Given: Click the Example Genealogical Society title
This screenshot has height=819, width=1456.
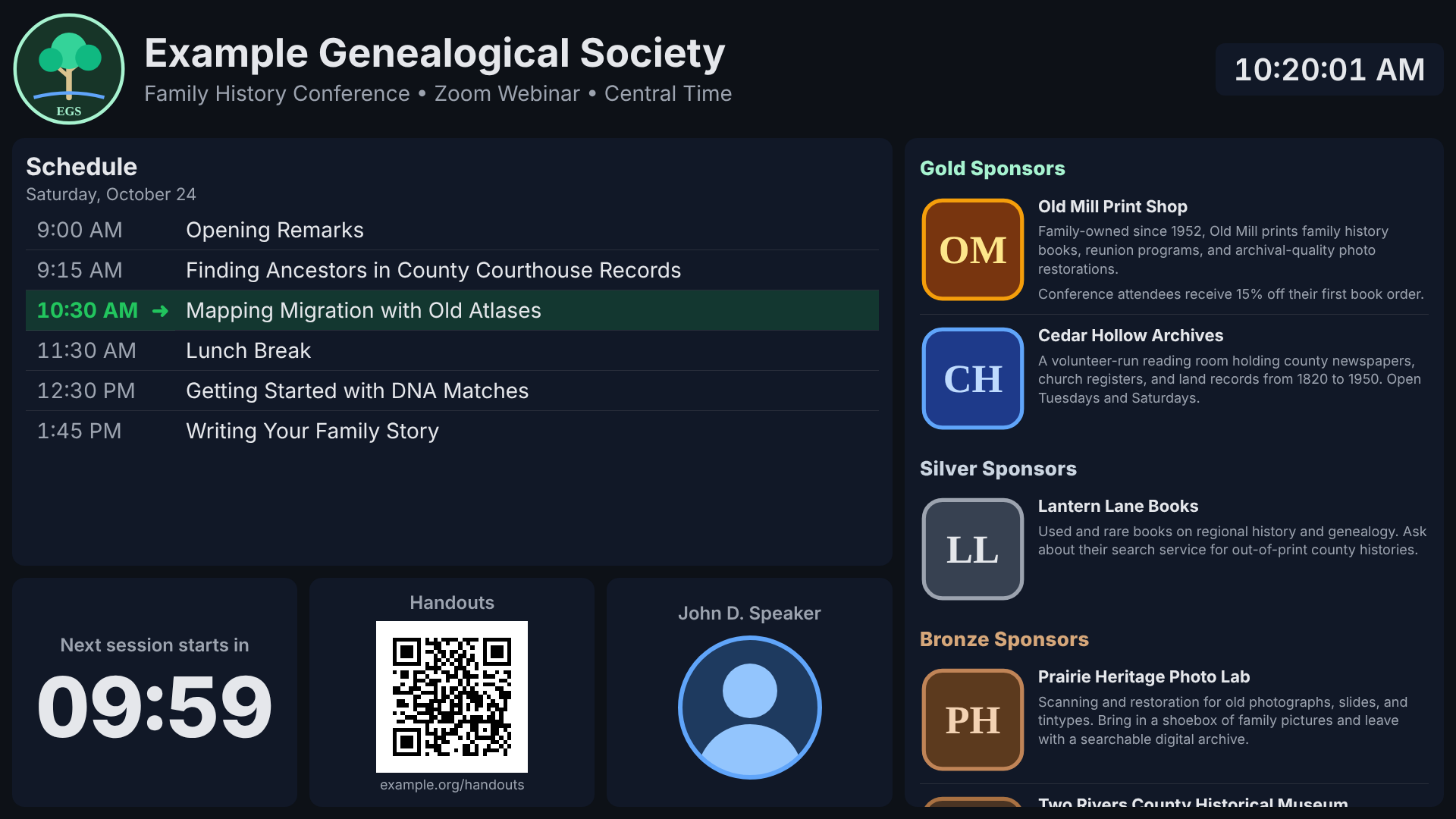Looking at the screenshot, I should 435,53.
